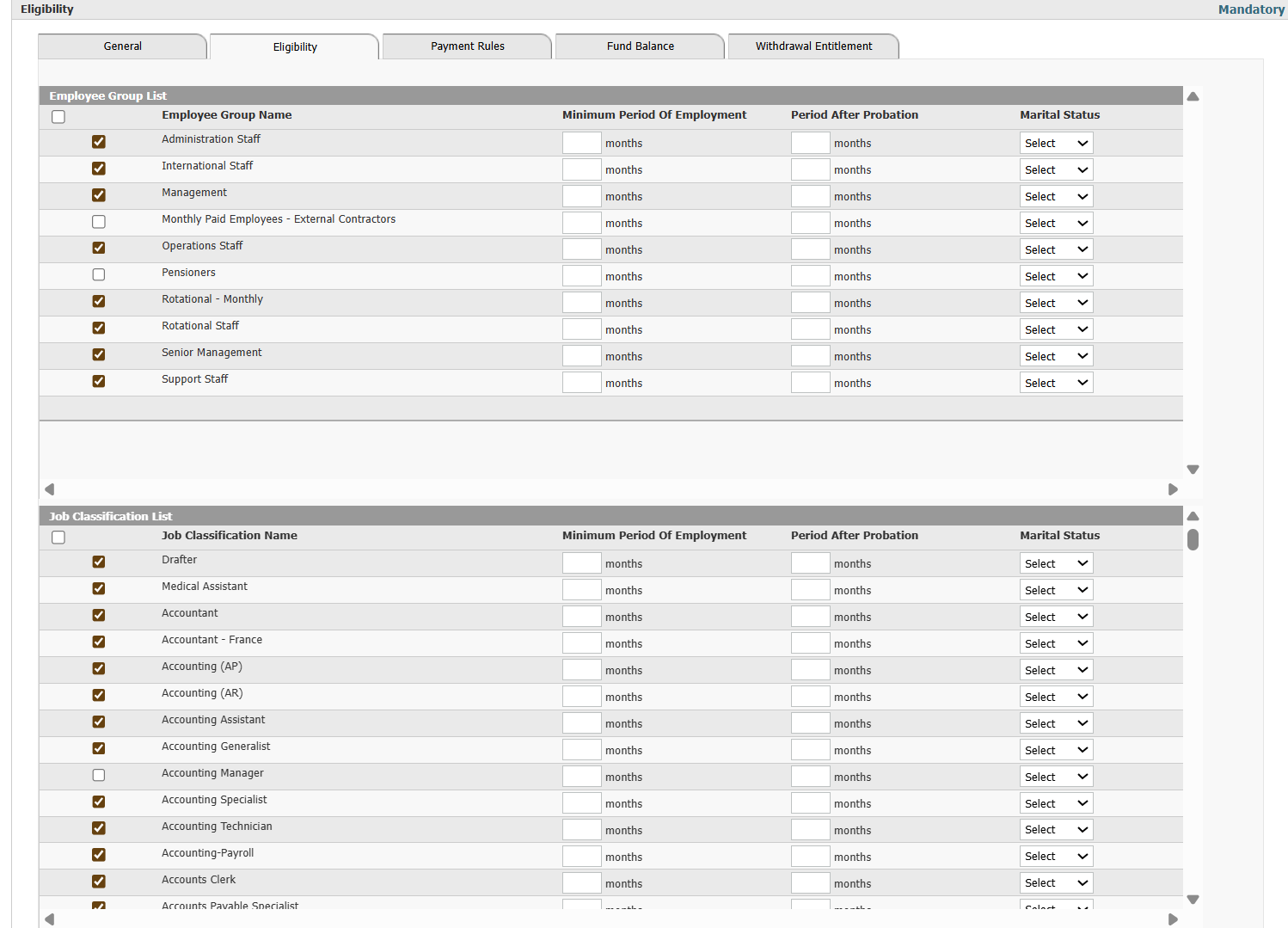Click the Job Classification List panel title

pos(110,517)
